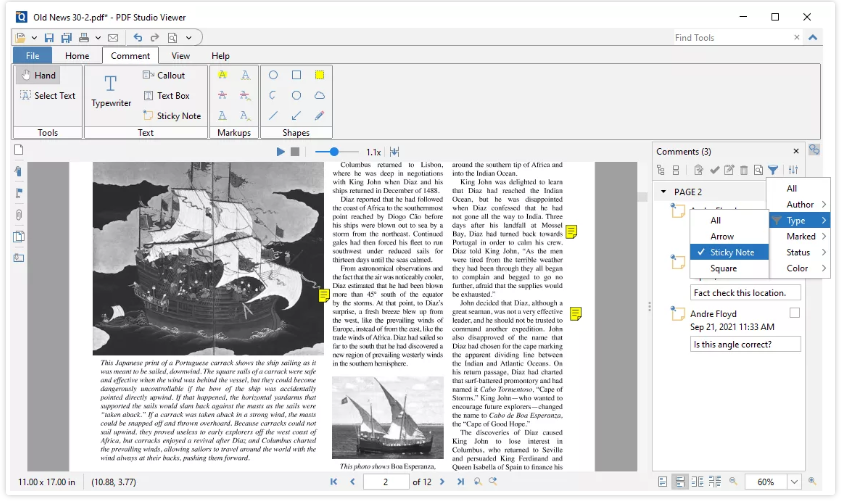Open the zoom level dropdown arrow
This screenshot has width=843, height=503.
pos(795,483)
